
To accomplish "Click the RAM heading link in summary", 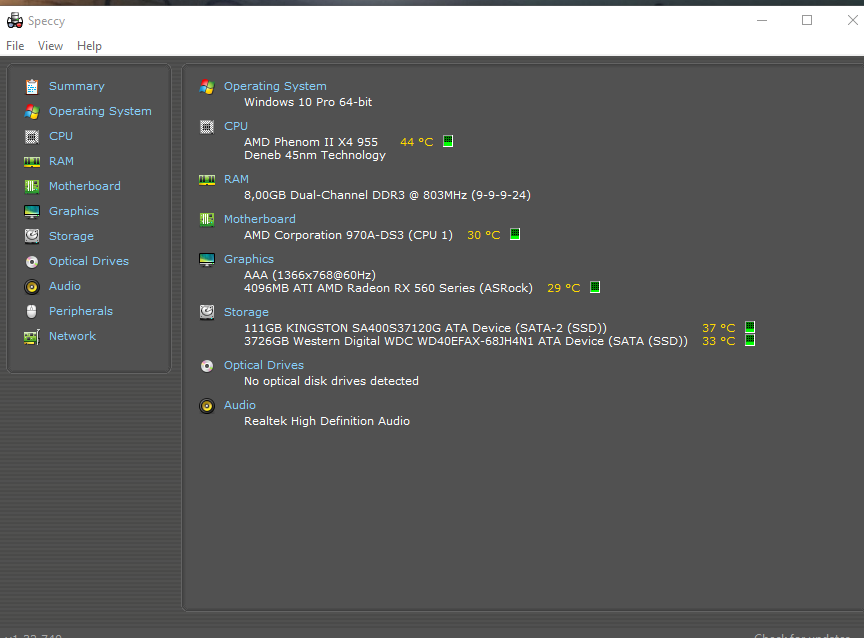I will coord(236,179).
